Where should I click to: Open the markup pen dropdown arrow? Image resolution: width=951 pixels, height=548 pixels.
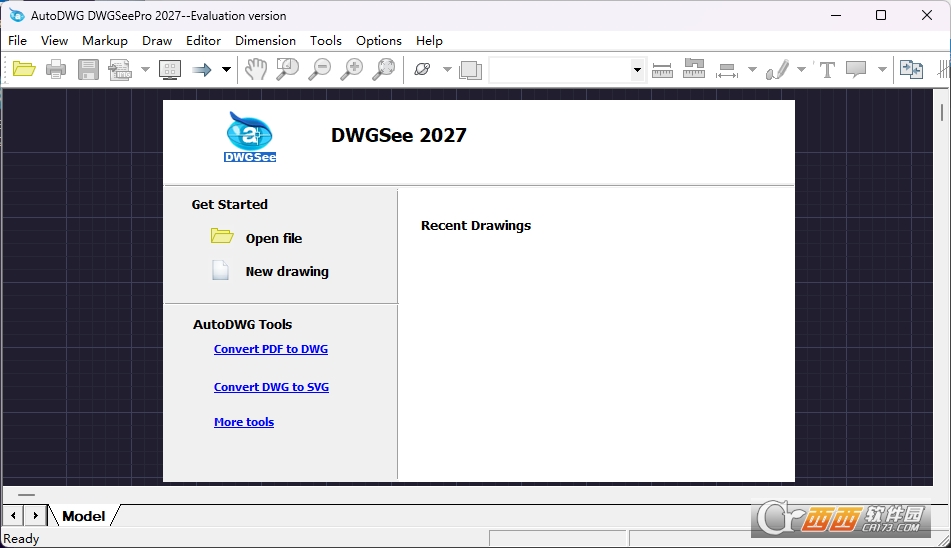801,69
